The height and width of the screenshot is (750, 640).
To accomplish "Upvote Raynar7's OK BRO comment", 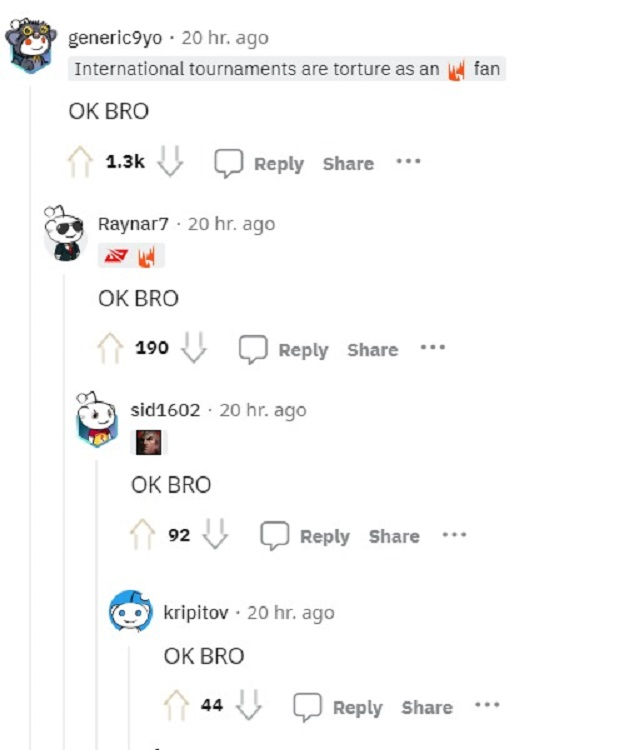I will click(x=110, y=348).
